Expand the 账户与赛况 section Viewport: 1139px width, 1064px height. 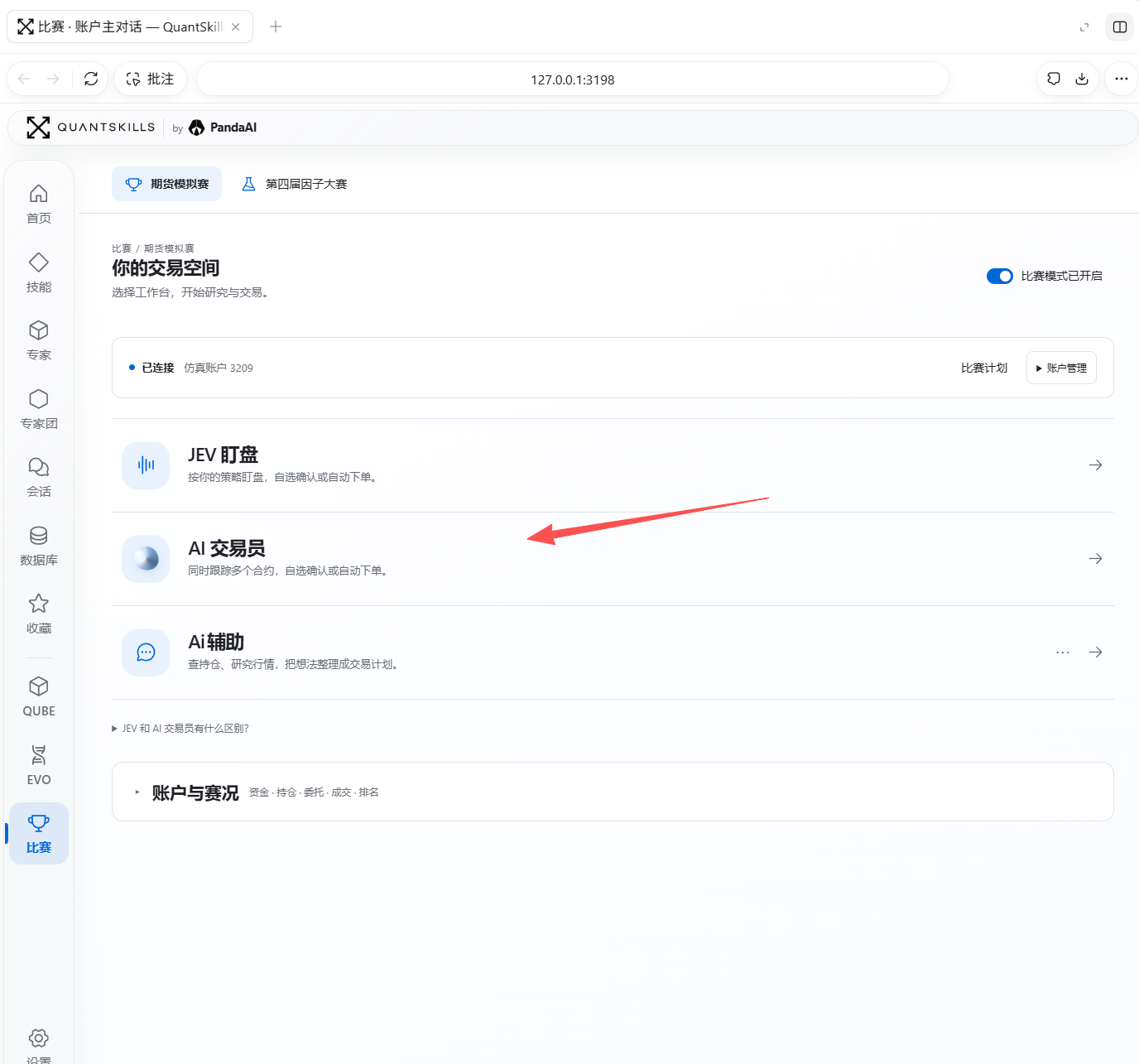(613, 792)
